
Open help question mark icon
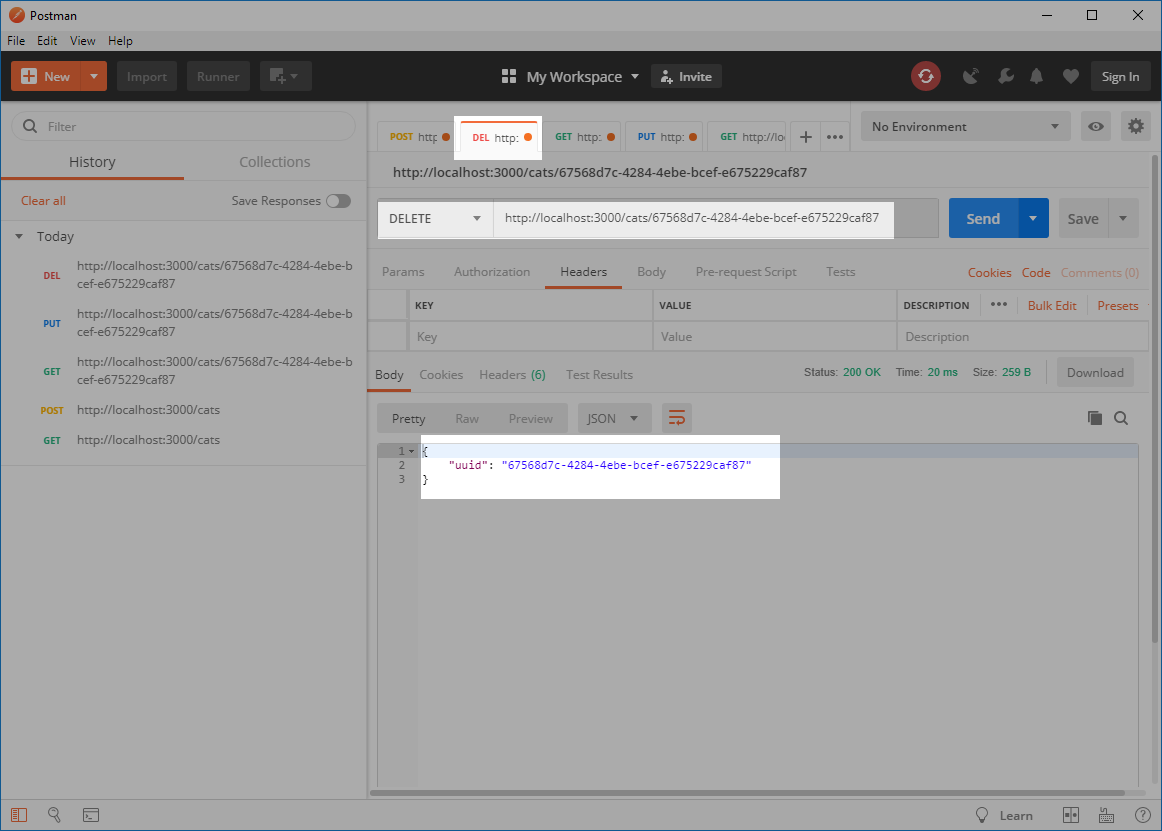pyautogui.click(x=1143, y=815)
